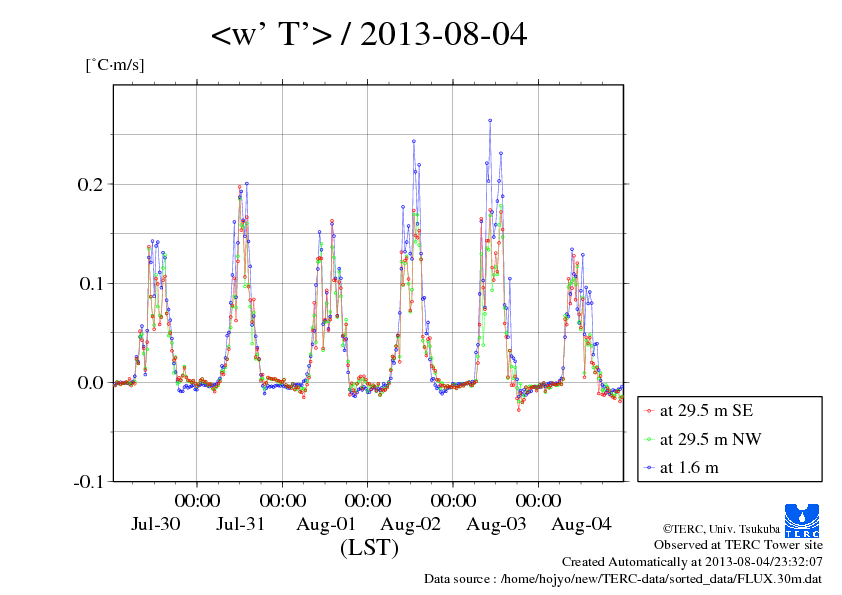This screenshot has width=842, height=595.
Task: Click the blue peak on Aug-02
Action: pyautogui.click(x=413, y=141)
